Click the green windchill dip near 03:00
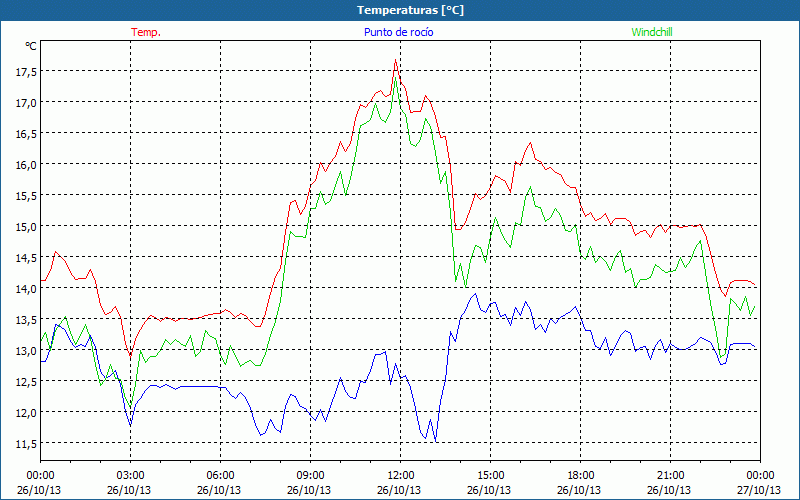This screenshot has height=500, width=800. click(x=131, y=407)
